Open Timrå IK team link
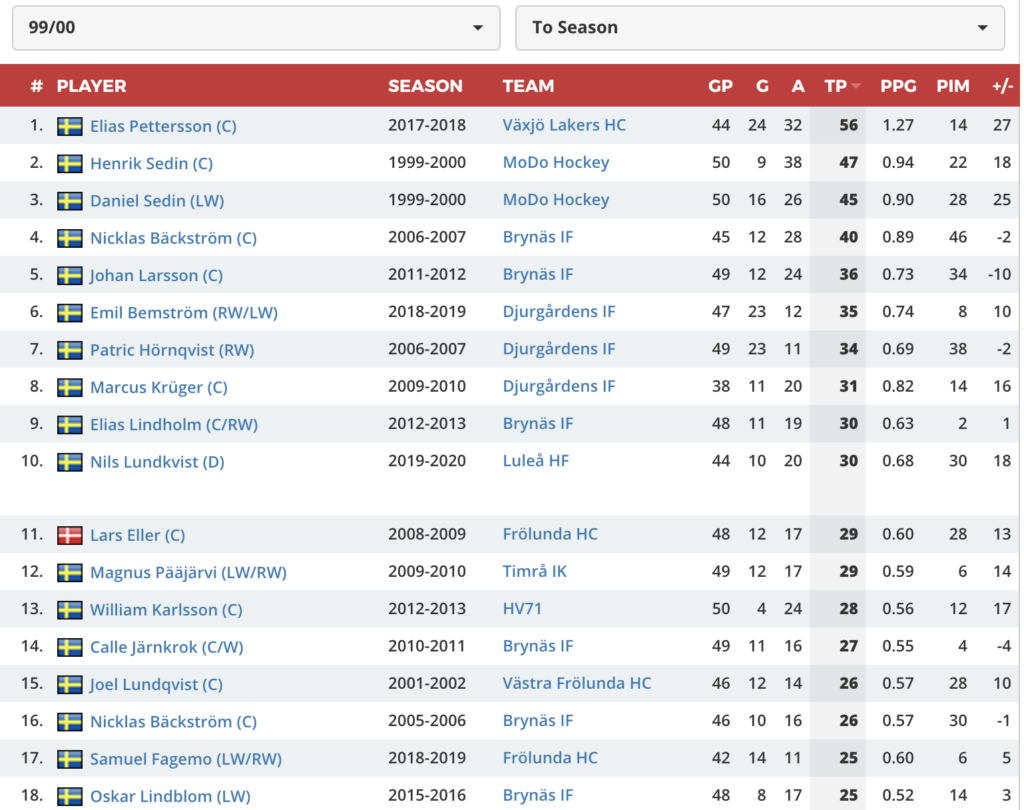The height and width of the screenshot is (810, 1024). coord(534,572)
